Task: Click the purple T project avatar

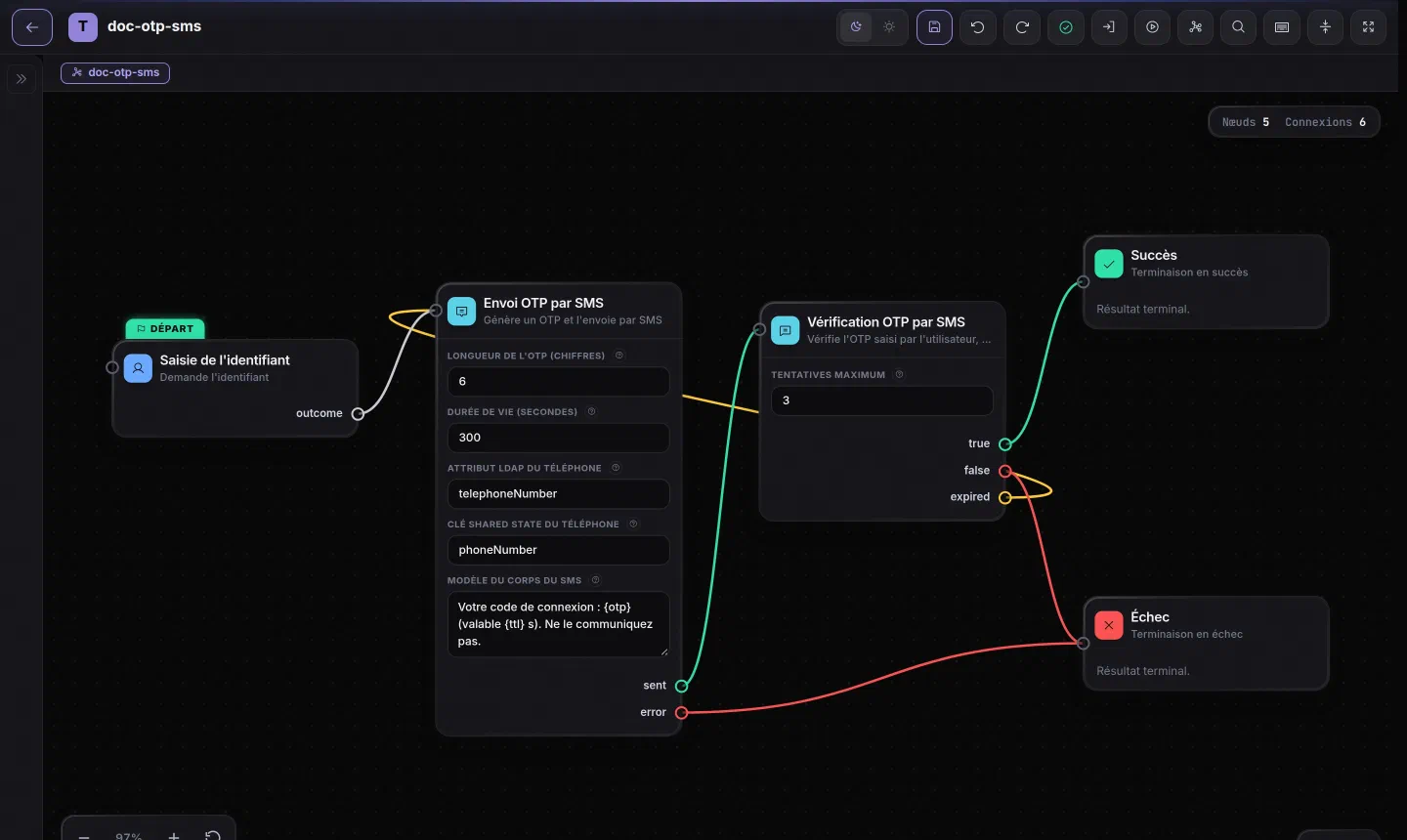Action: (83, 27)
